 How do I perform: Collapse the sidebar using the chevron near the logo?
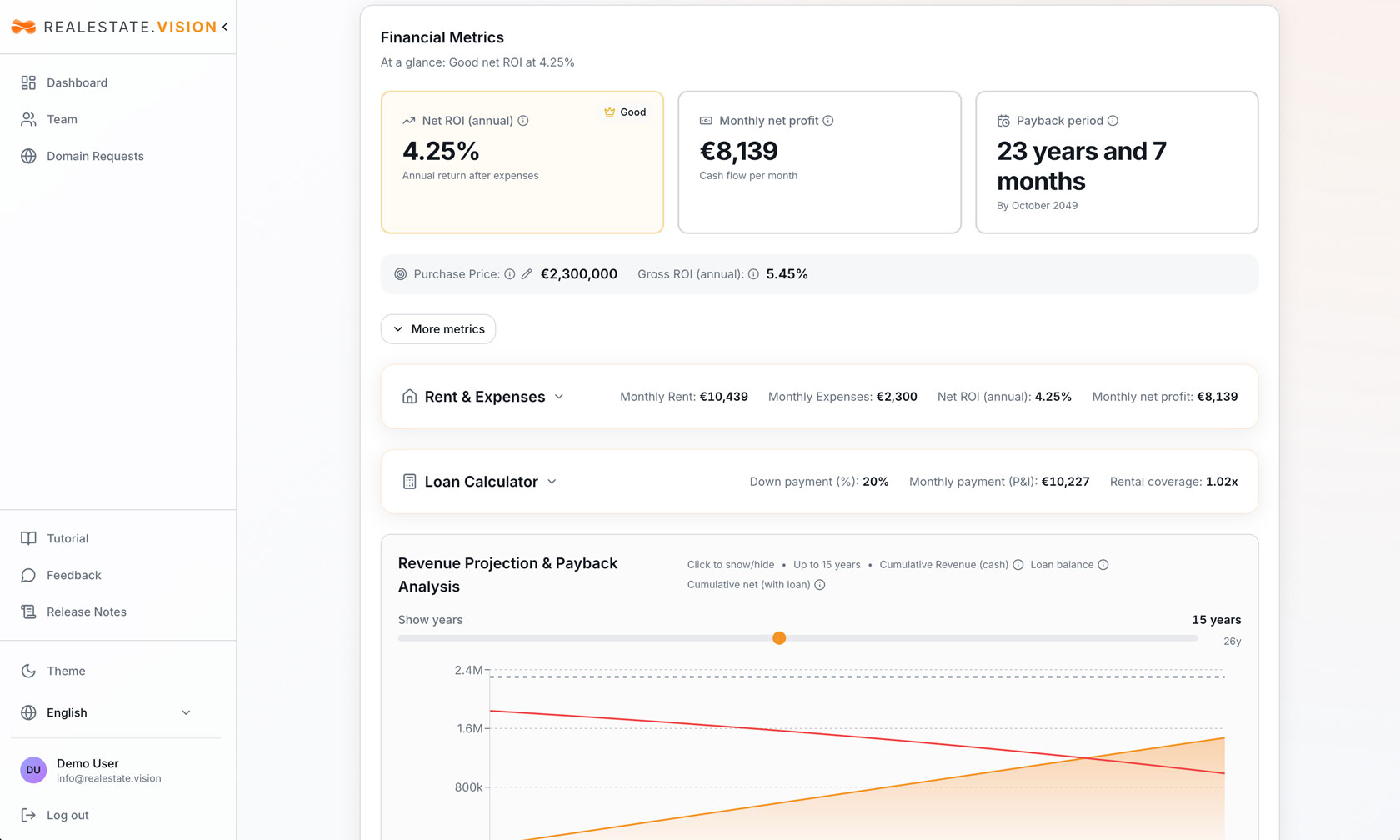(x=225, y=26)
